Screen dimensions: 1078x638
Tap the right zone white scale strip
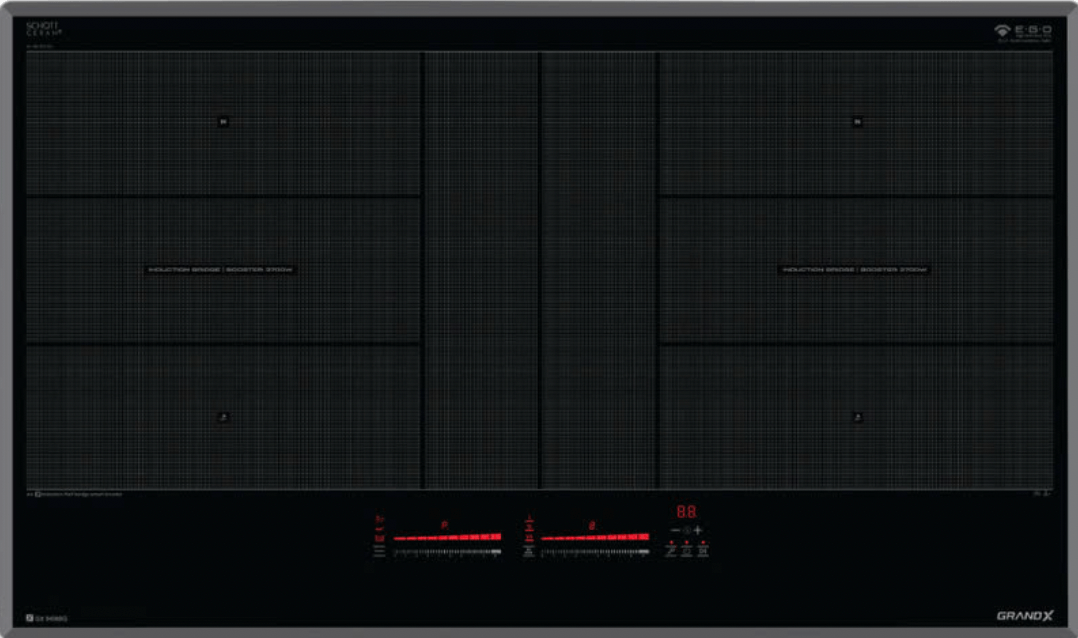click(x=595, y=551)
